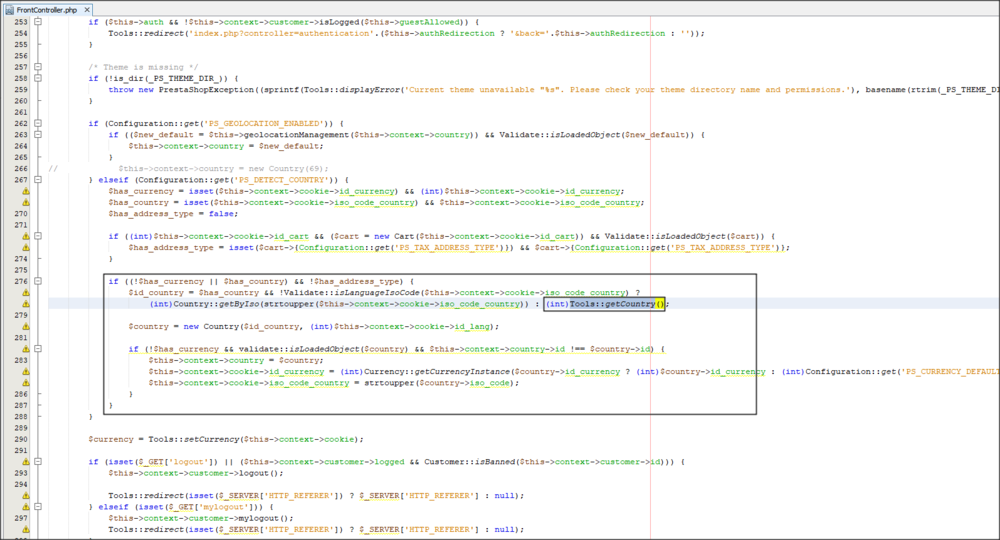Click the $new_default assignment on line 264
Image resolution: width=1000 pixels, height=540 pixels.
click(226, 146)
